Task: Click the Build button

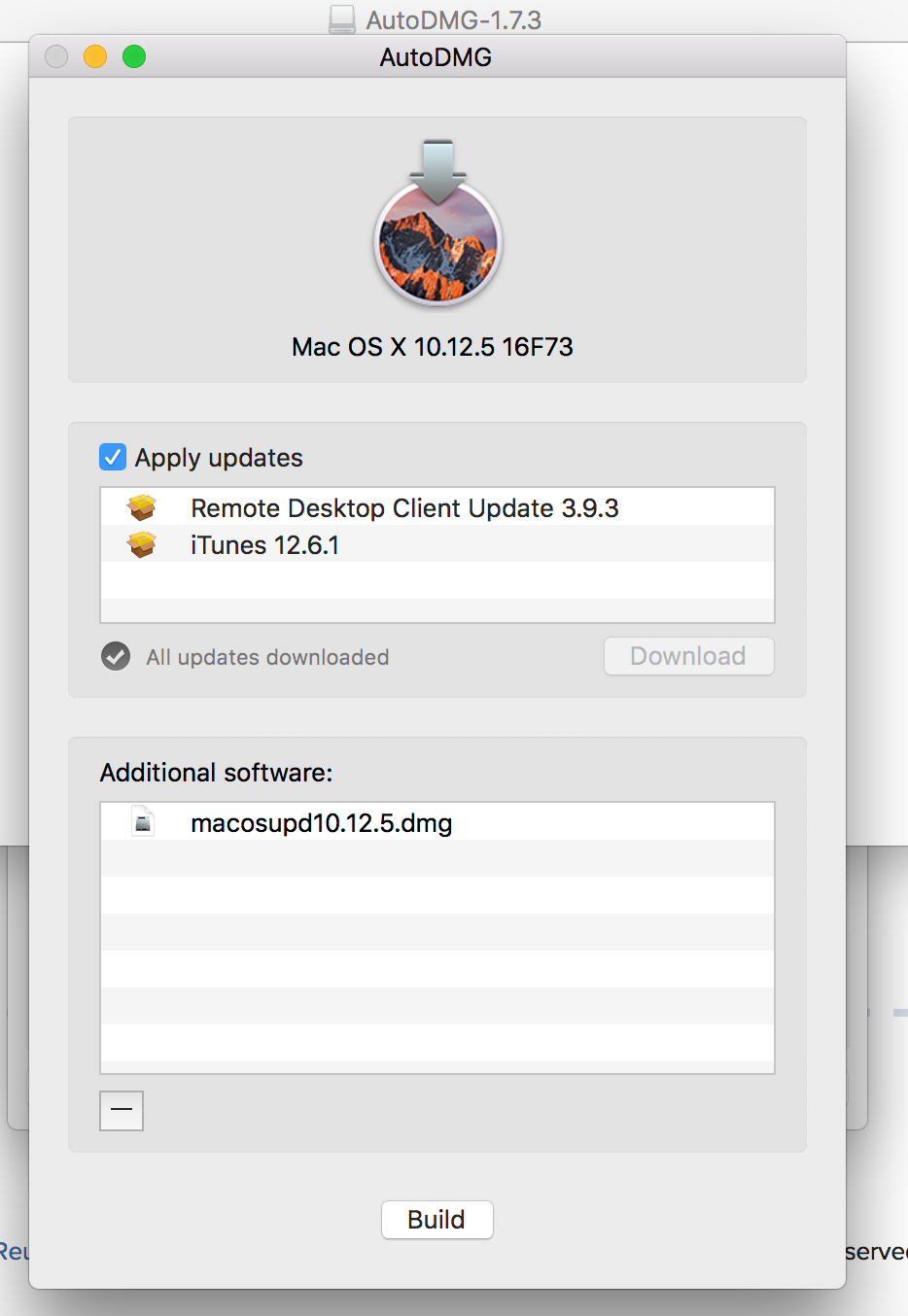Action: [x=437, y=1220]
